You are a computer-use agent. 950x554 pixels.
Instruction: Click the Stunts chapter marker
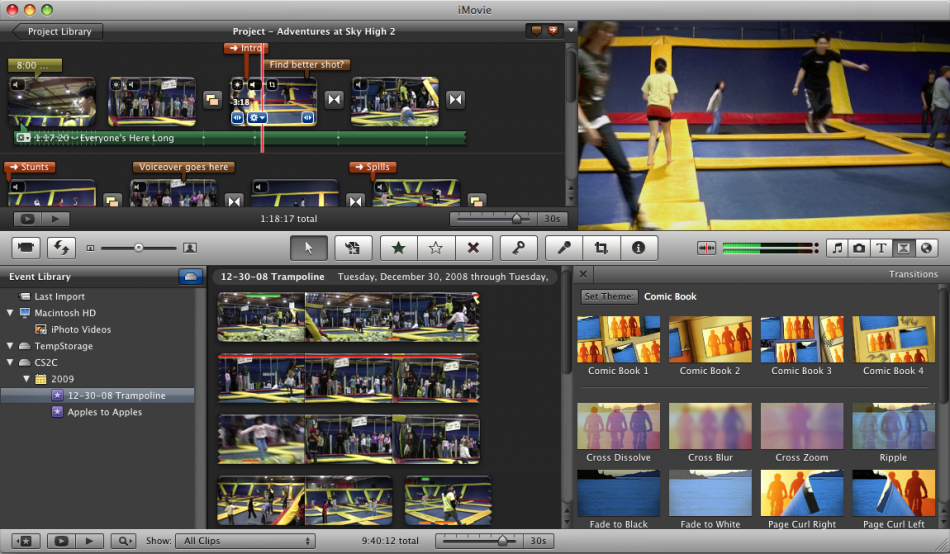[x=30, y=167]
